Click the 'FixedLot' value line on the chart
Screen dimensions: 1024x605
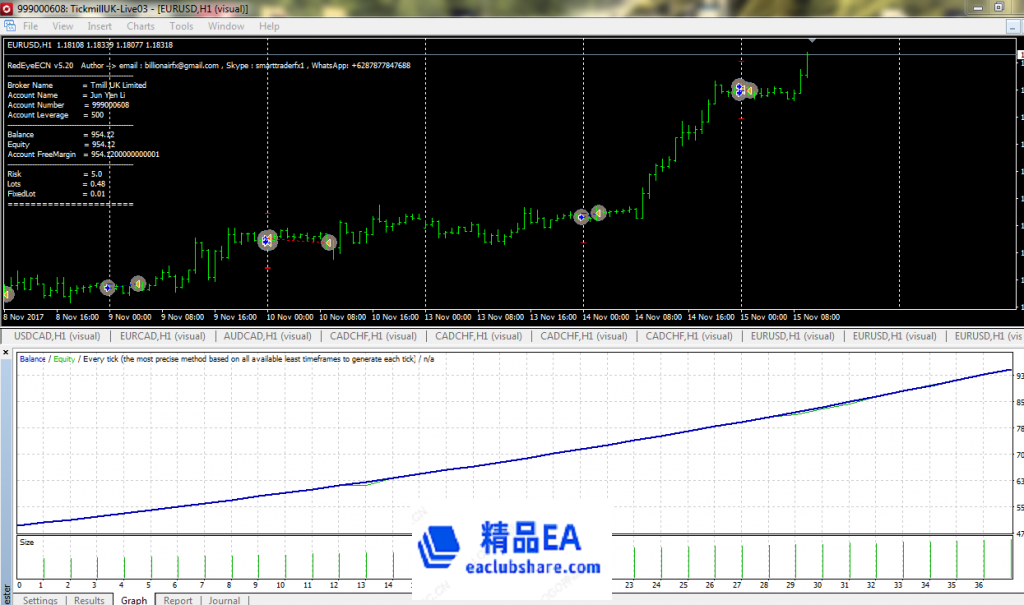(56, 193)
